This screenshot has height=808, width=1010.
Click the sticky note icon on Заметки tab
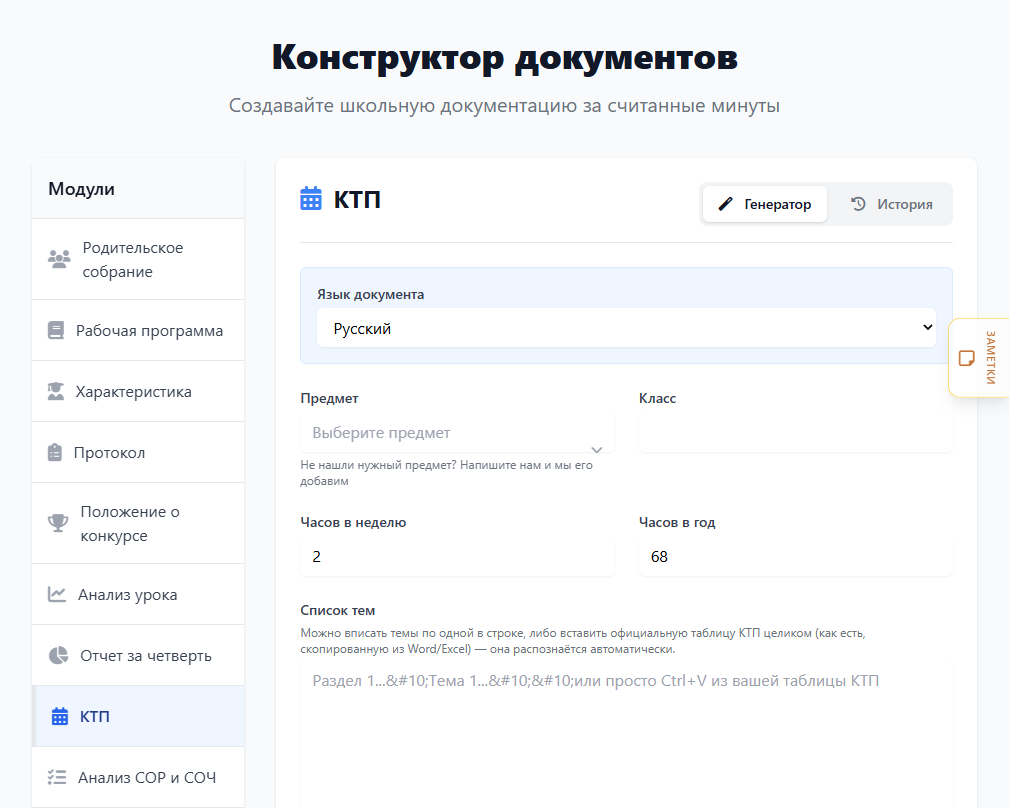point(966,358)
